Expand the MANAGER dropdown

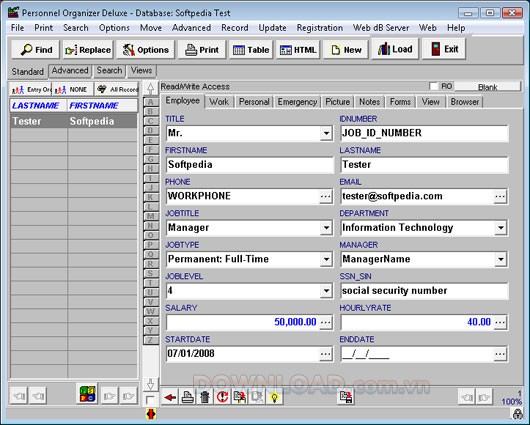tap(501, 259)
